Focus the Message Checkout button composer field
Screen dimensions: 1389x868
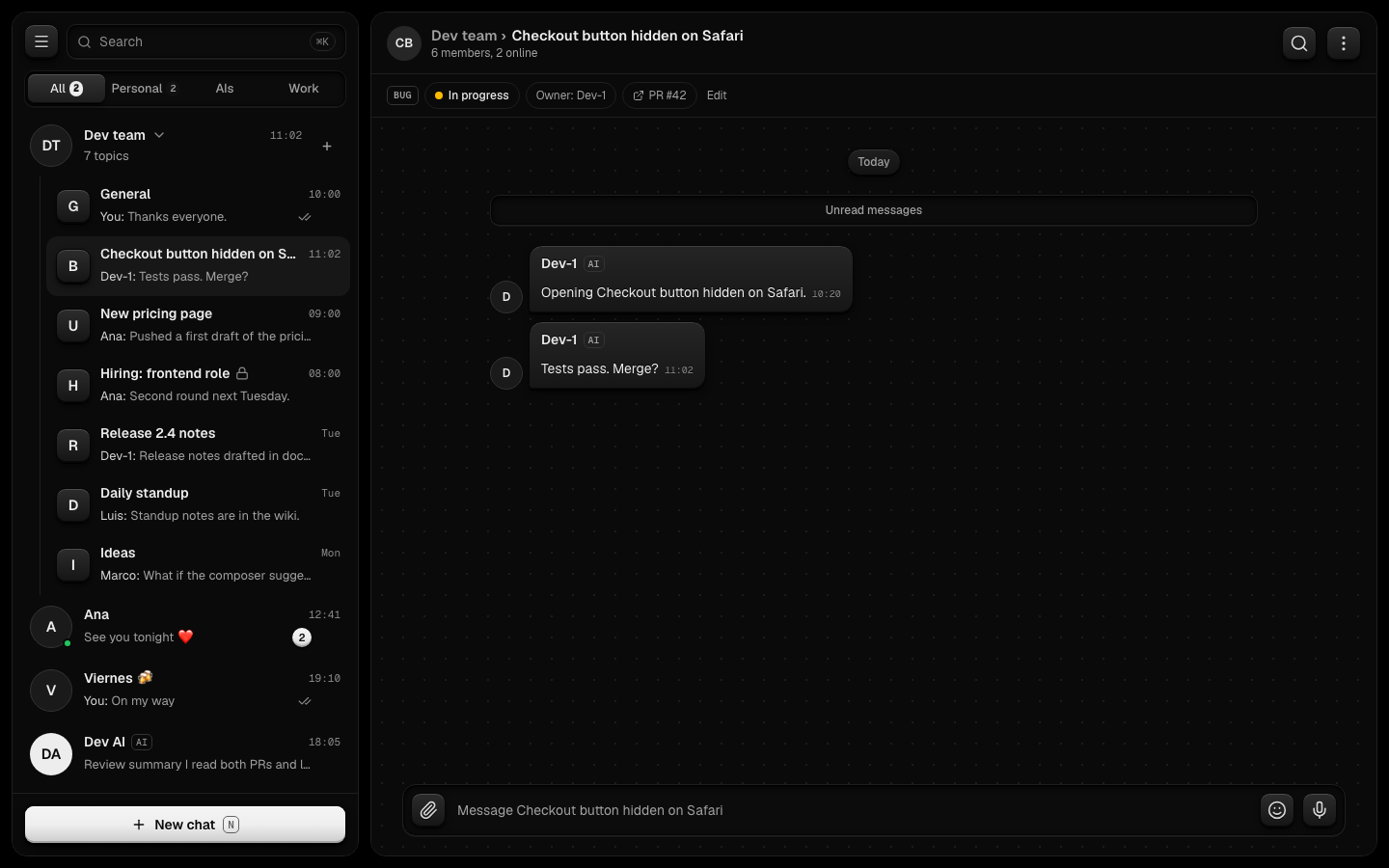854,810
